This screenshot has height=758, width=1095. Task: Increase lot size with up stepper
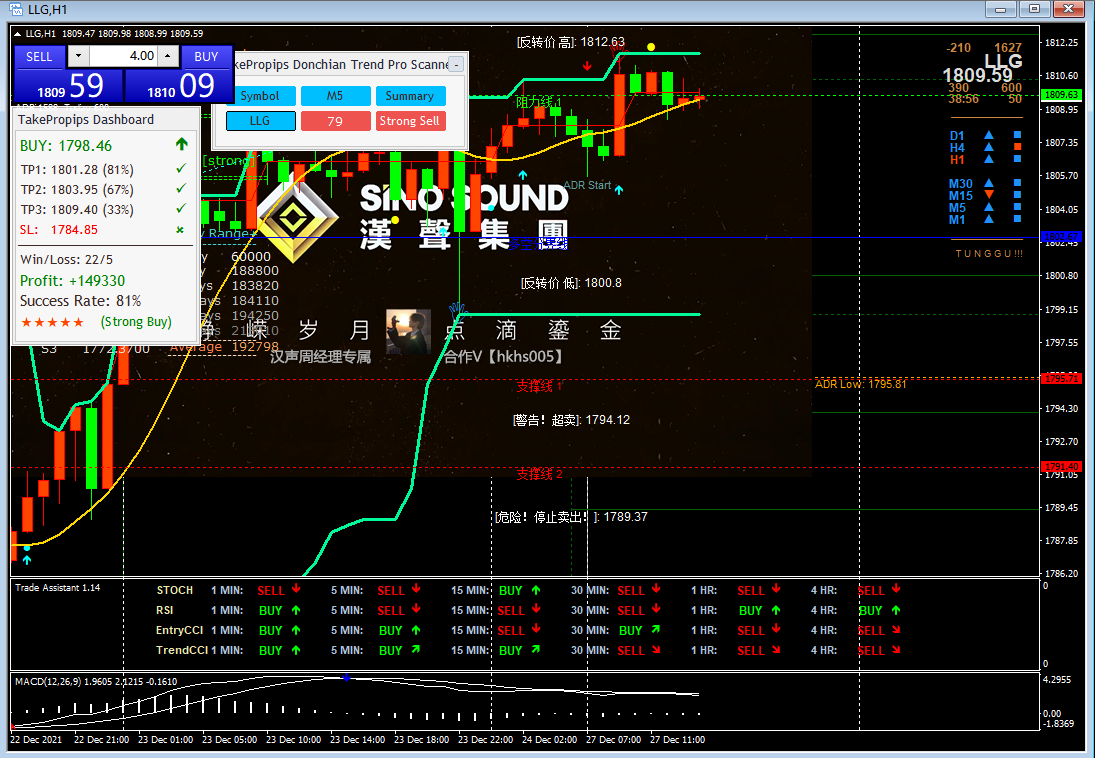coord(168,56)
